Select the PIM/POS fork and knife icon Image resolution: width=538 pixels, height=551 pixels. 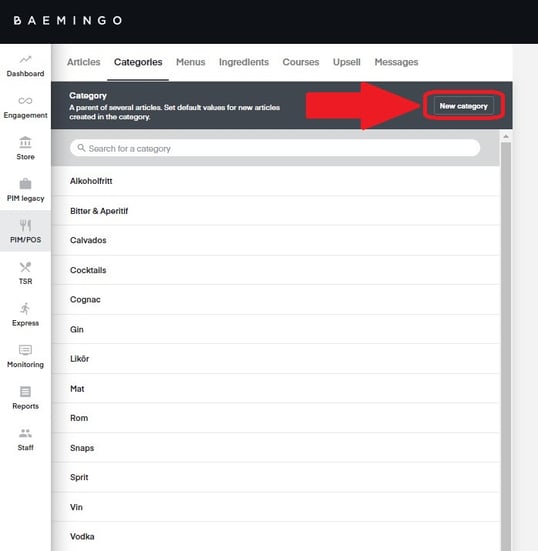pyautogui.click(x=25, y=225)
